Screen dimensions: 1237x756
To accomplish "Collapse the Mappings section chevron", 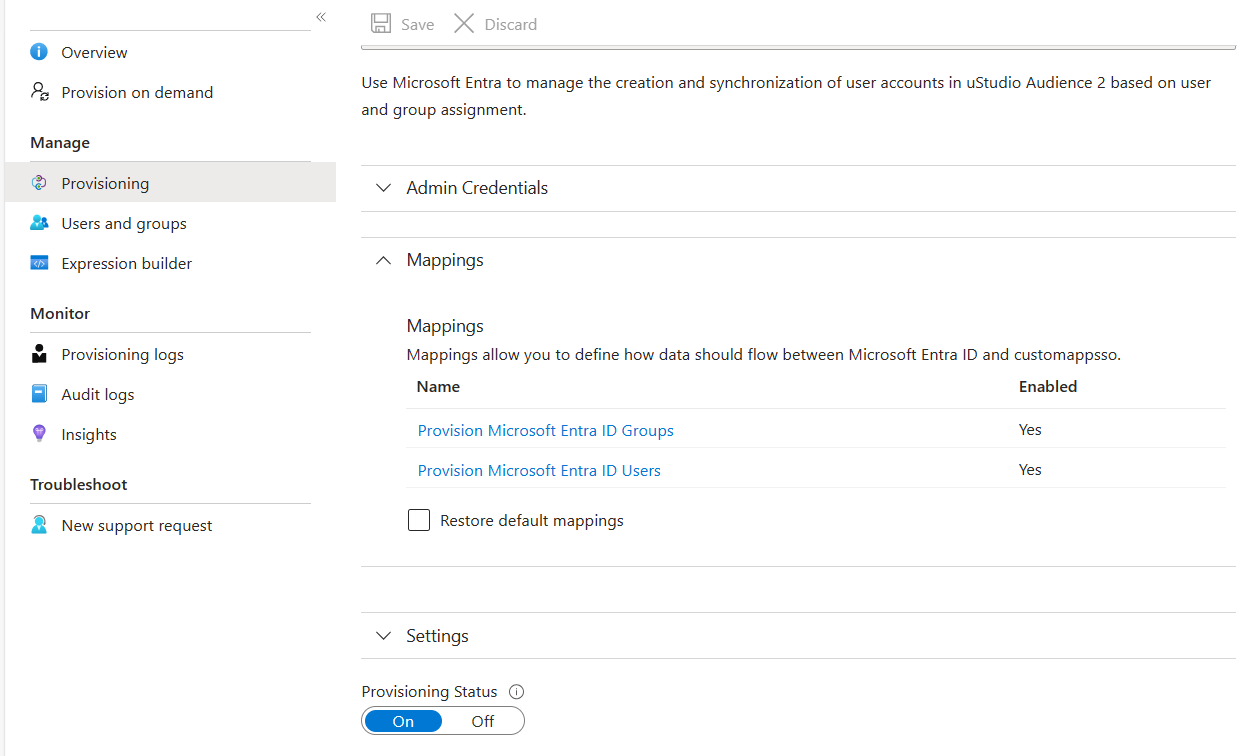I will coord(383,260).
